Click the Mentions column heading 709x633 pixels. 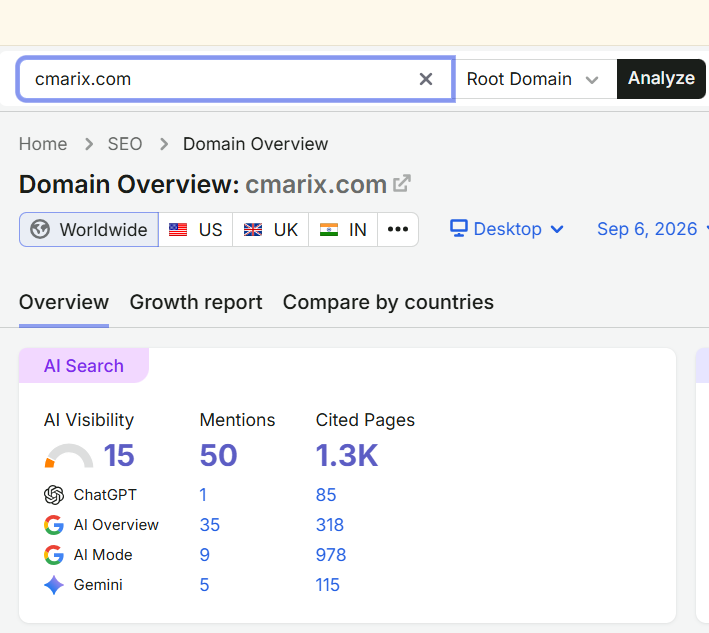pos(237,420)
